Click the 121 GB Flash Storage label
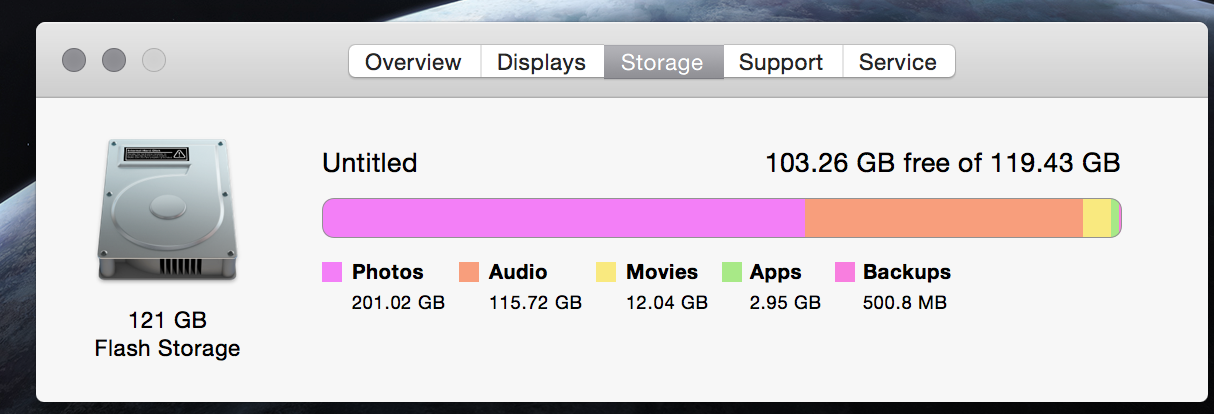Screen dimensions: 1214x414 click(167, 335)
